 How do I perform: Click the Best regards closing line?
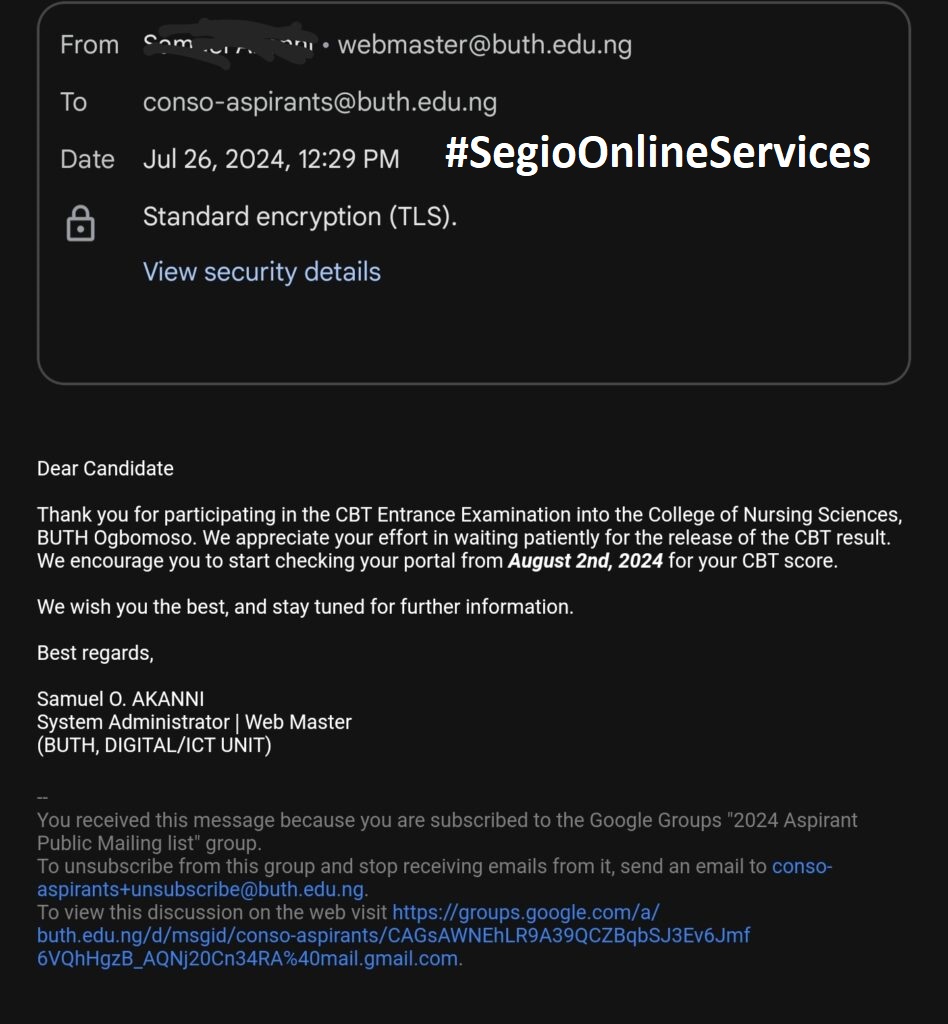pos(95,653)
